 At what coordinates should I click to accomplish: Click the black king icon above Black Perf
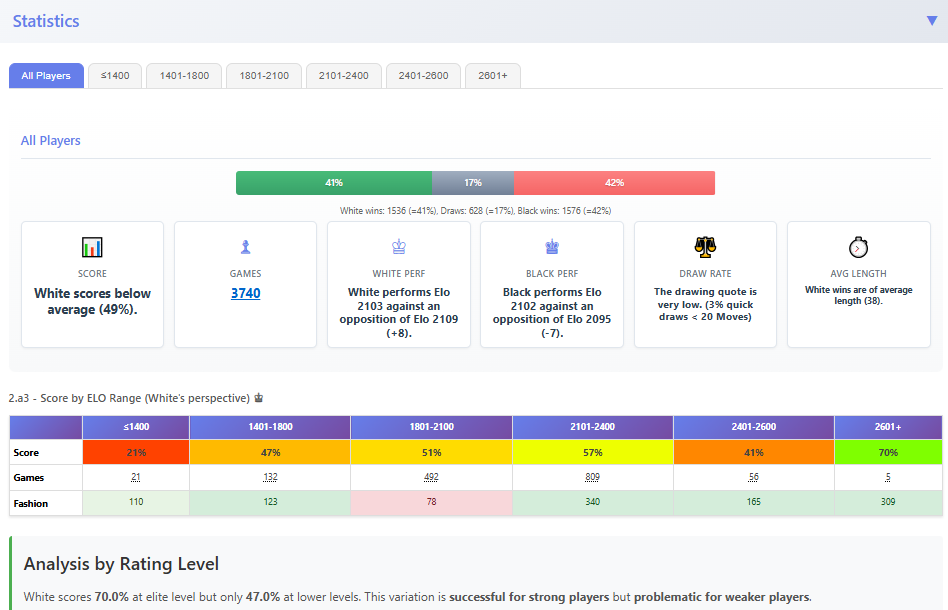pos(551,247)
